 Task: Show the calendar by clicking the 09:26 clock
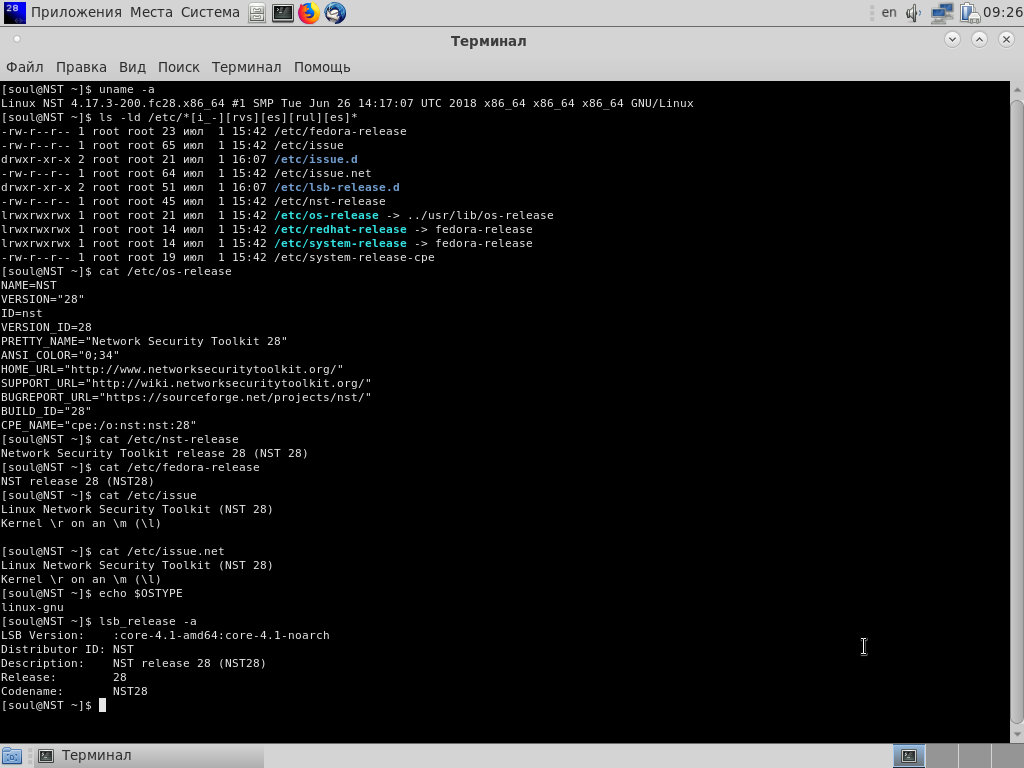pyautogui.click(x=1002, y=12)
